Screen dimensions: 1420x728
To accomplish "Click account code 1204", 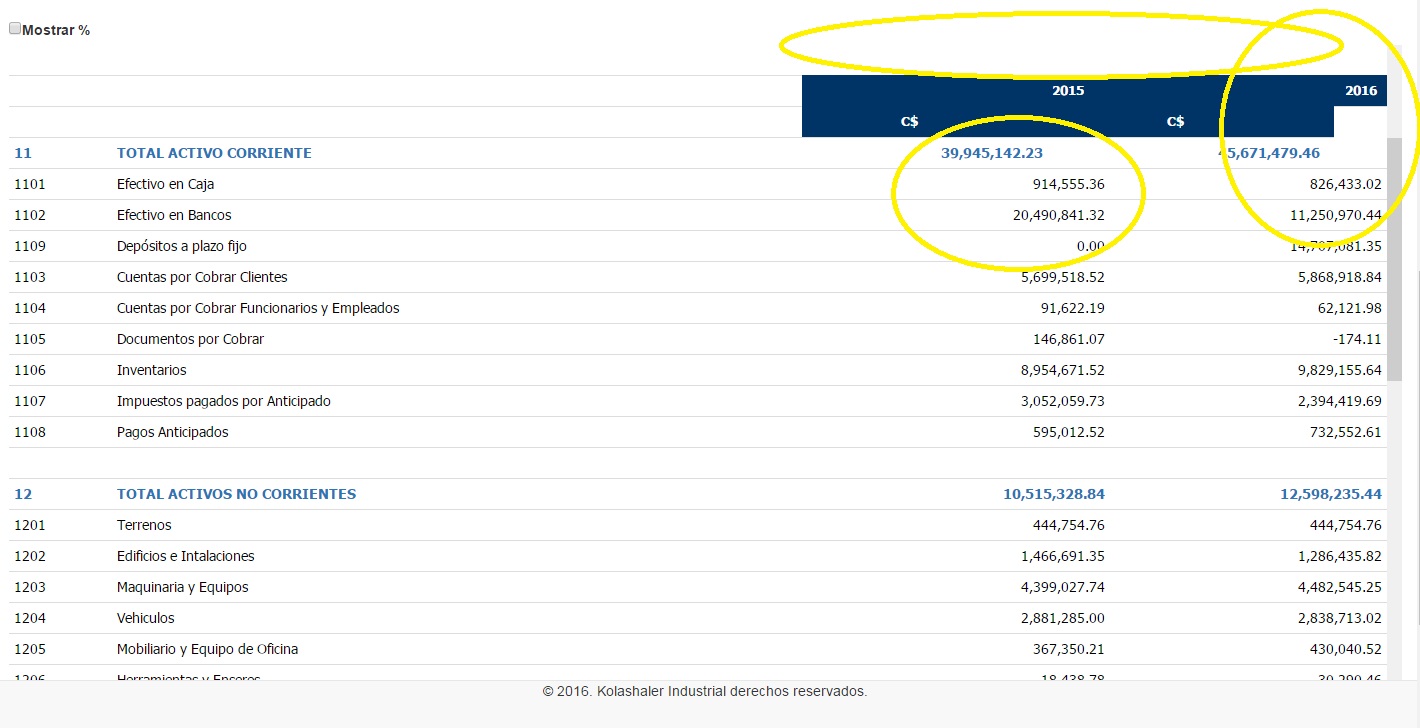I will 30,618.
